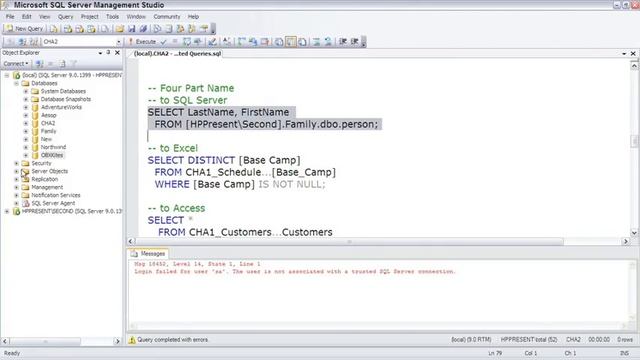Click the Filter icon in Object Explorer

pyautogui.click(x=74, y=64)
